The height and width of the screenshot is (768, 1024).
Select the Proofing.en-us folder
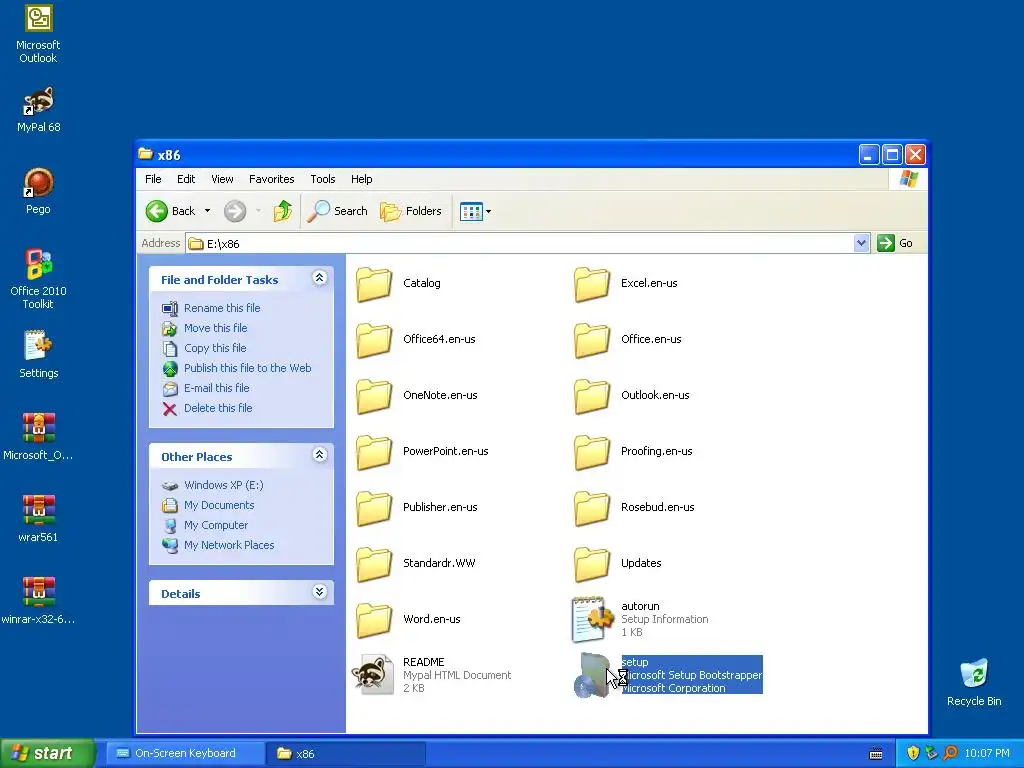point(633,452)
